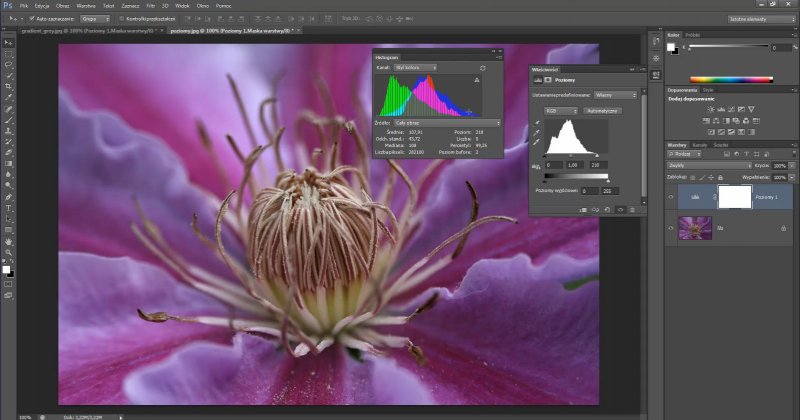Click the layer mask thumbnail of Poziomy 1
The image size is (800, 420).
pos(734,197)
